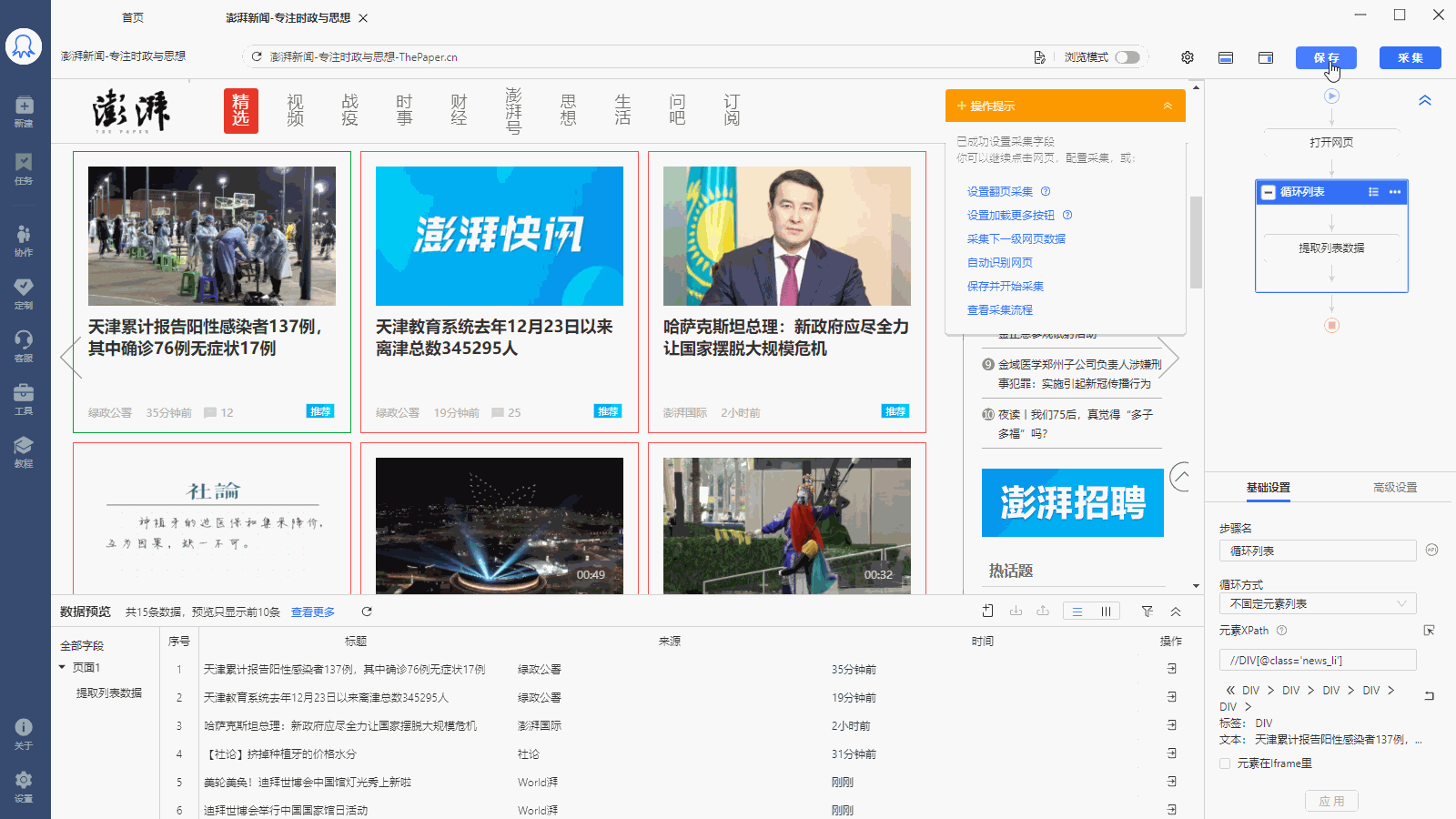Viewport: 1456px width, 819px height.
Task: Collapse the 数据预览 panel with the double chevron
Action: (1176, 612)
